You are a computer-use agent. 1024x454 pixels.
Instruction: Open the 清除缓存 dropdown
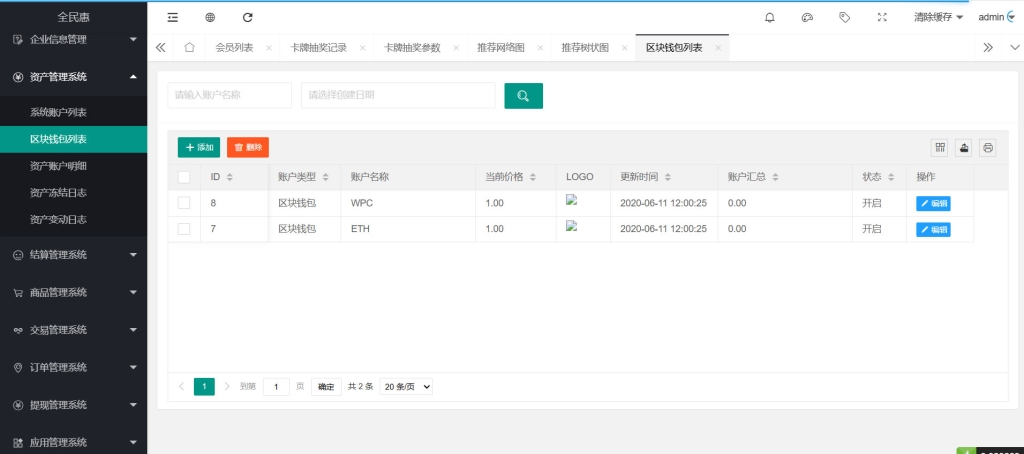(938, 17)
